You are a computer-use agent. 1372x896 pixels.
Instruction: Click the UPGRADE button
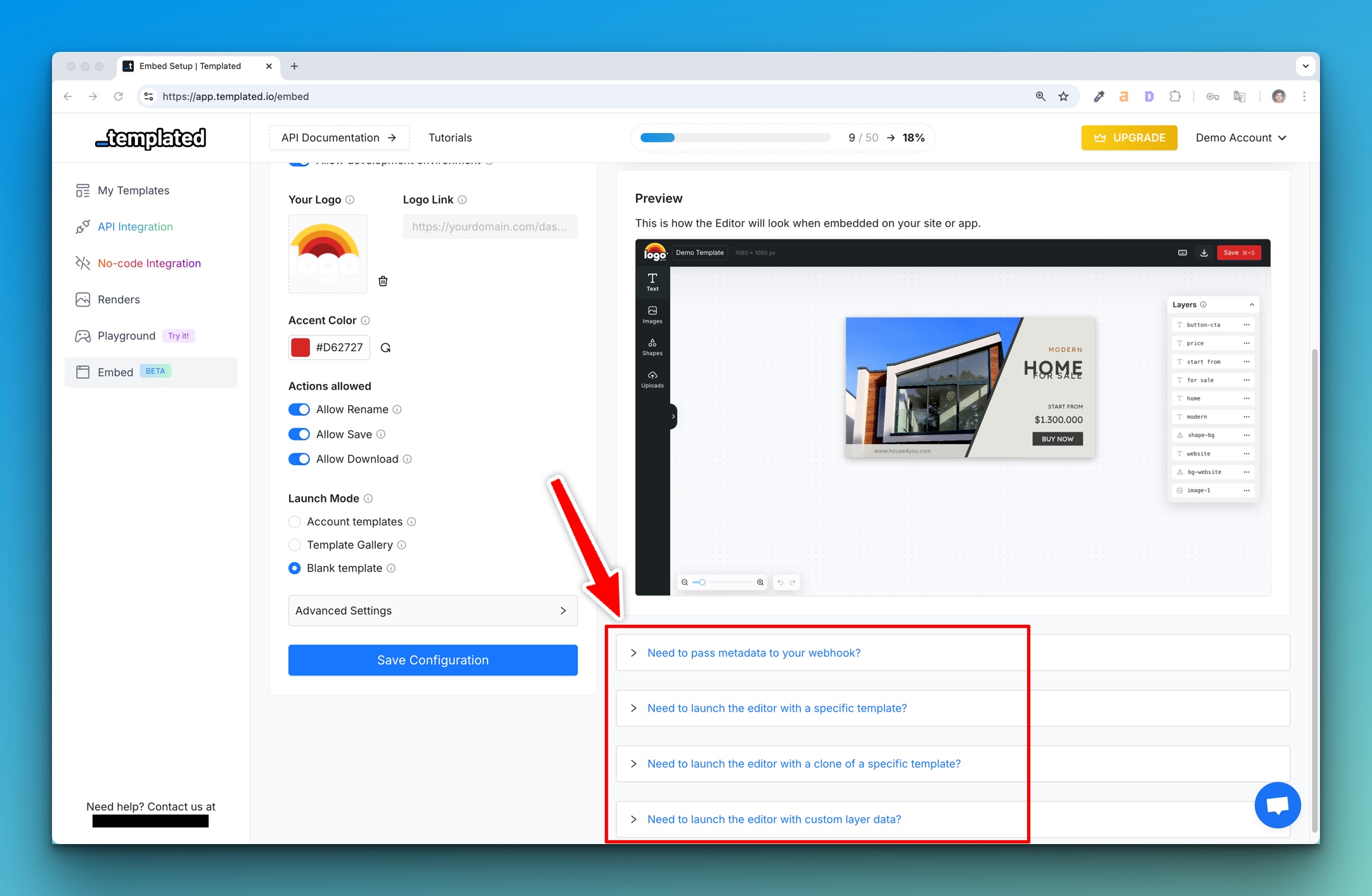point(1129,138)
